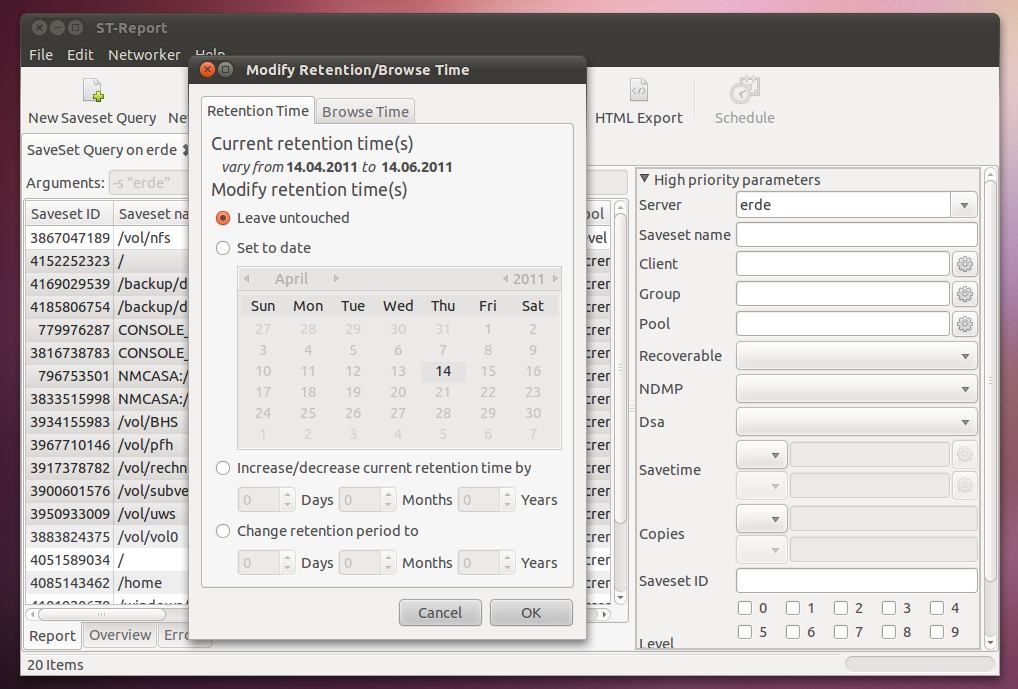
Task: Select saveset row 3950933009 /vol/uws
Action: point(107,514)
